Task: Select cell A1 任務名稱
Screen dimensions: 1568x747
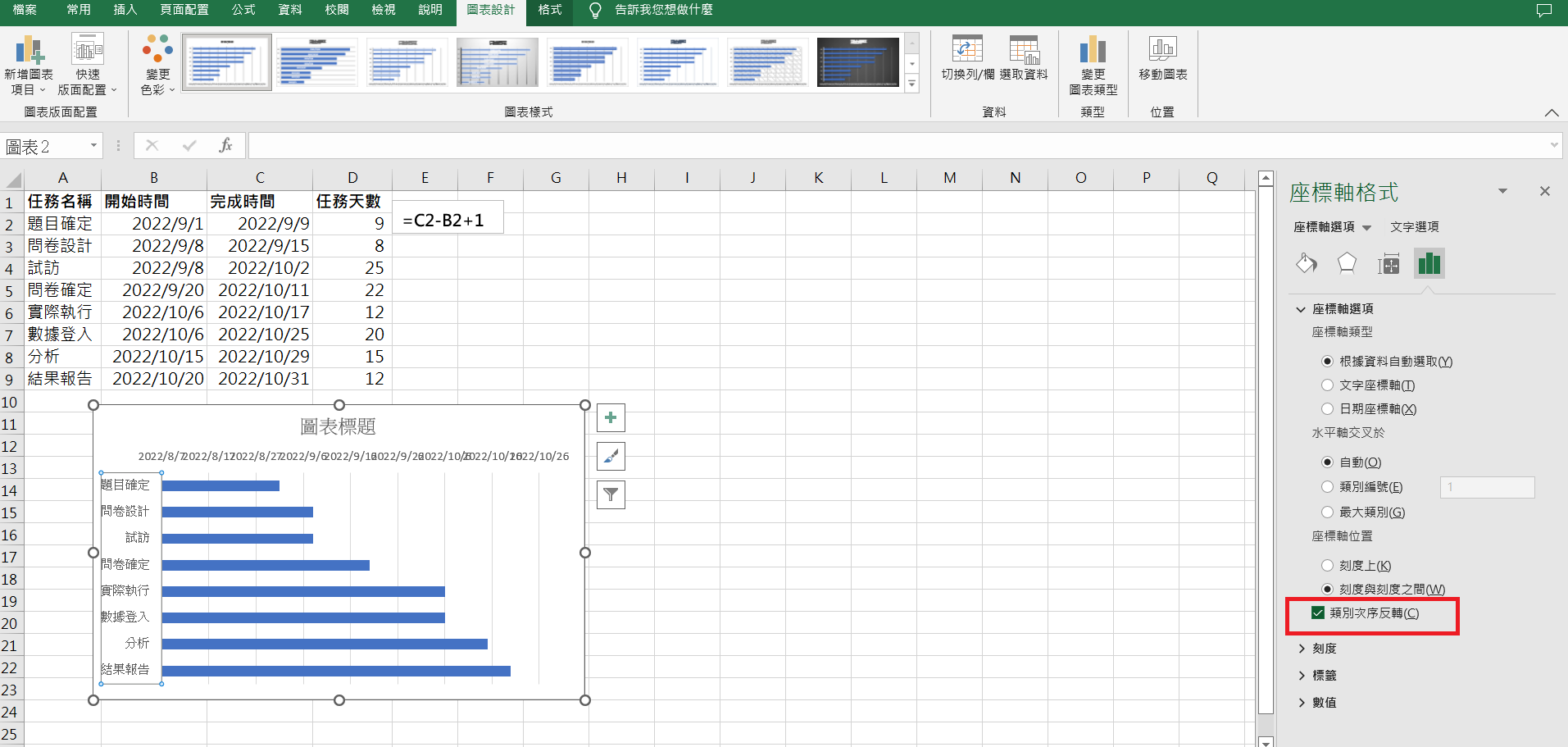Action: tap(62, 202)
